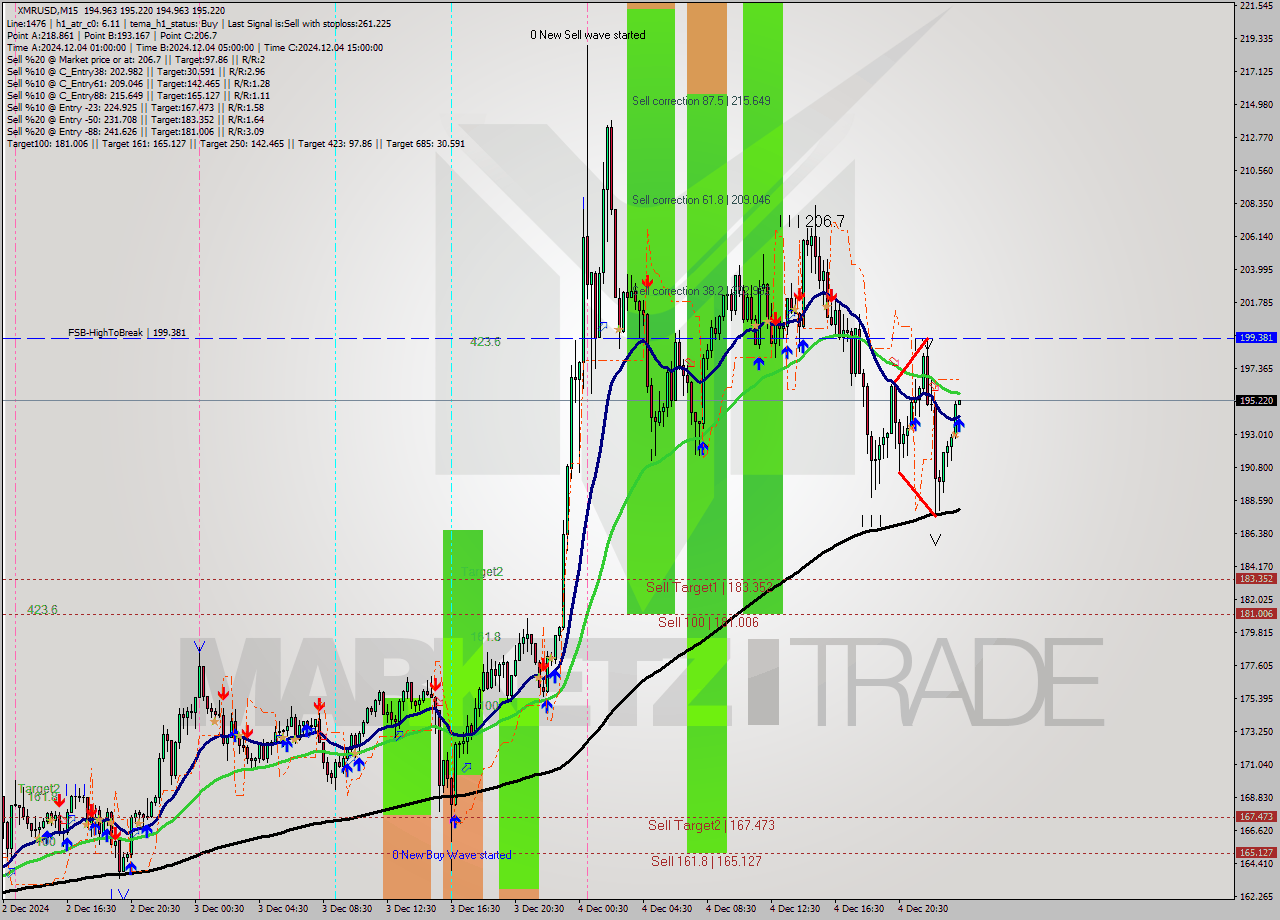This screenshot has width=1280, height=920.
Task: Select the blue 199.381 price tag on axis
Action: point(1256,338)
